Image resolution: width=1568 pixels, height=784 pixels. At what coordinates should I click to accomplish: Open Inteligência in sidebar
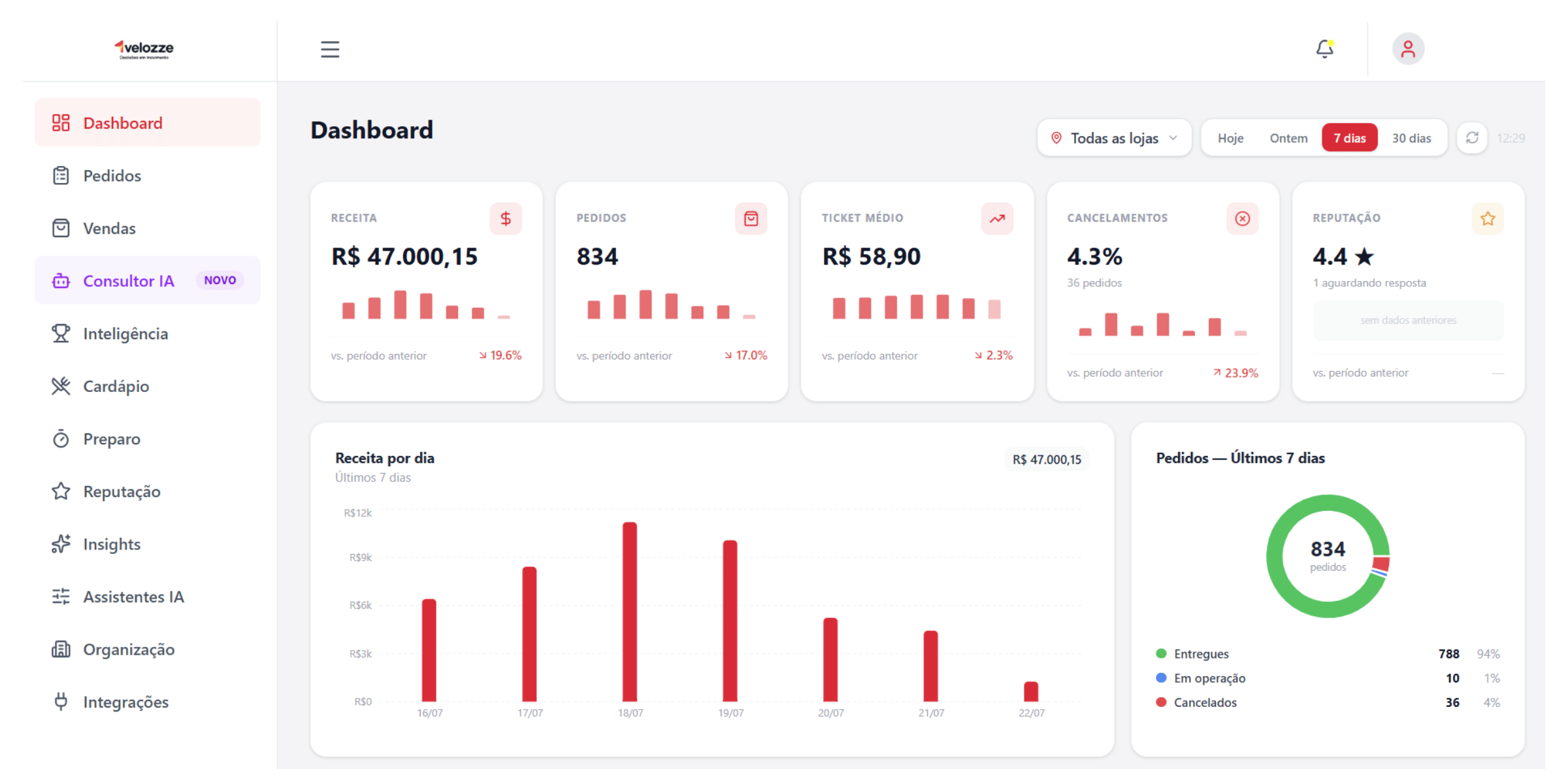pos(148,333)
